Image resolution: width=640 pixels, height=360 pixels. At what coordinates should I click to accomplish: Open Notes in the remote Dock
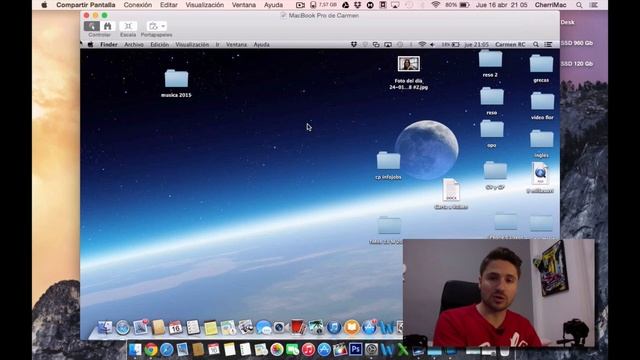211,328
